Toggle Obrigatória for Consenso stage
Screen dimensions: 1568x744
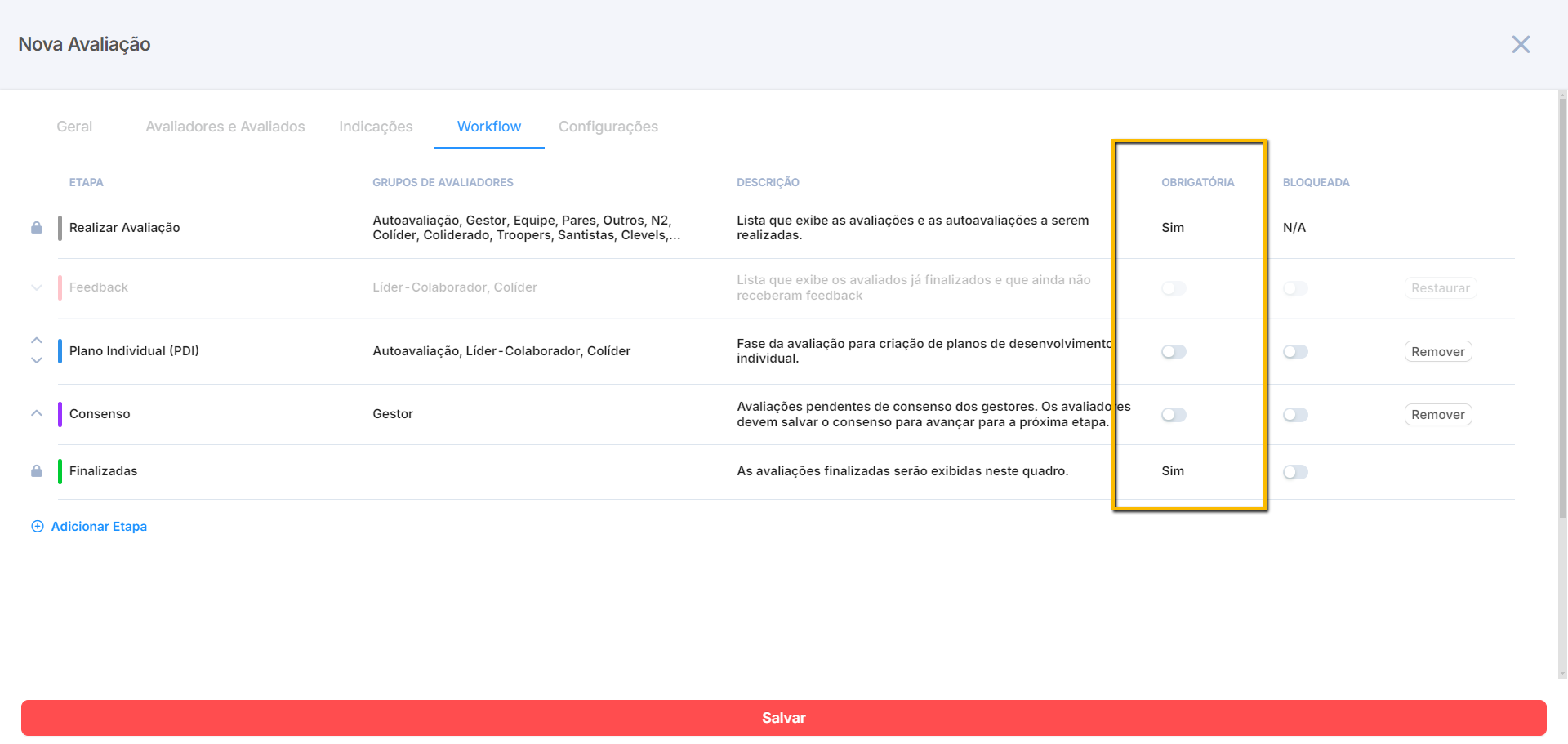(1174, 415)
